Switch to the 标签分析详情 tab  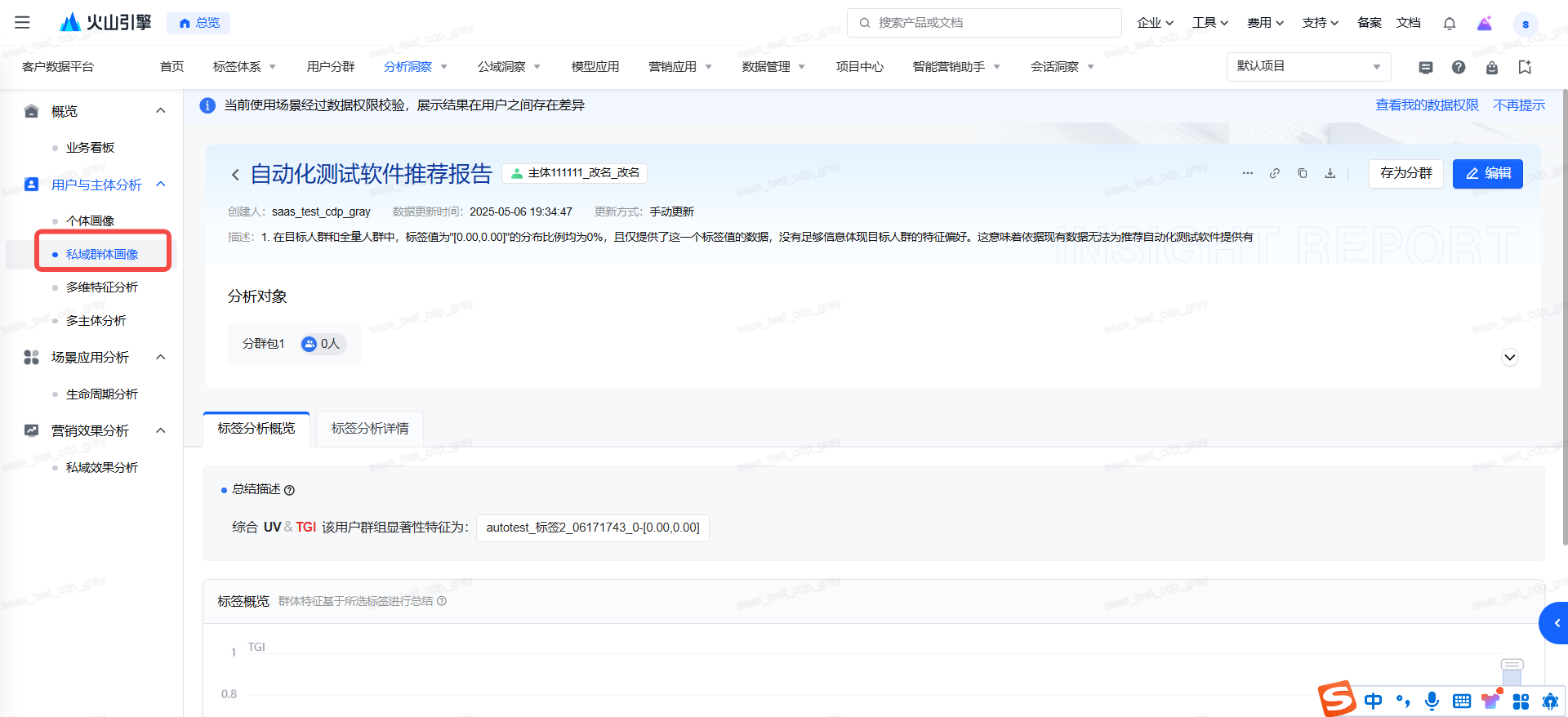pyautogui.click(x=370, y=429)
